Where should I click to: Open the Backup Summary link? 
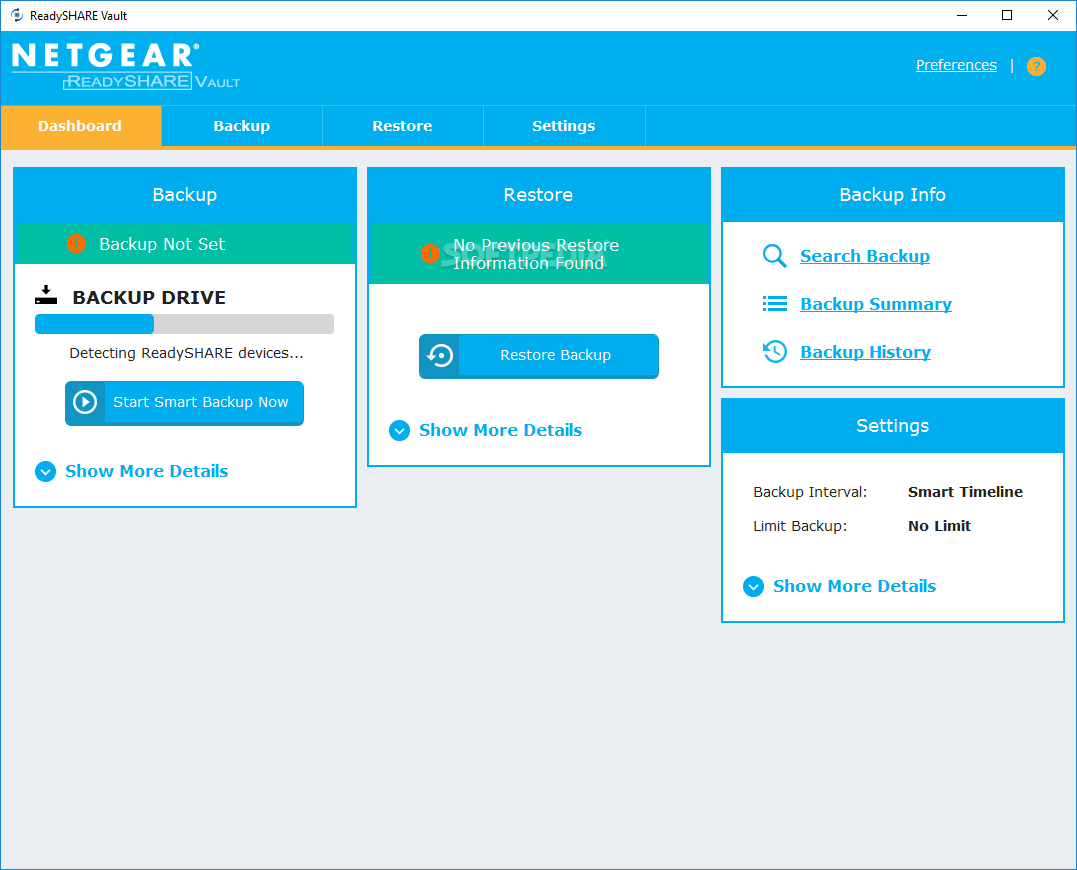[x=876, y=304]
